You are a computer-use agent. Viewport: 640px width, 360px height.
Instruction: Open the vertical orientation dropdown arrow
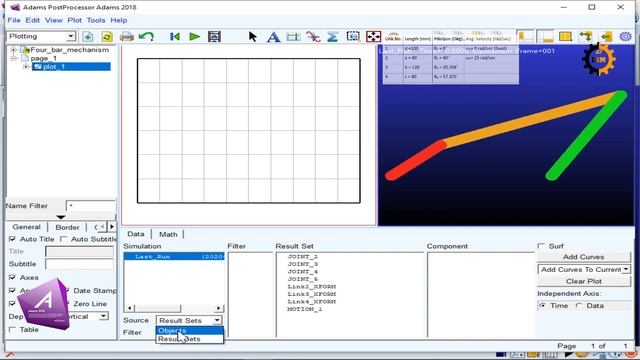[104, 316]
